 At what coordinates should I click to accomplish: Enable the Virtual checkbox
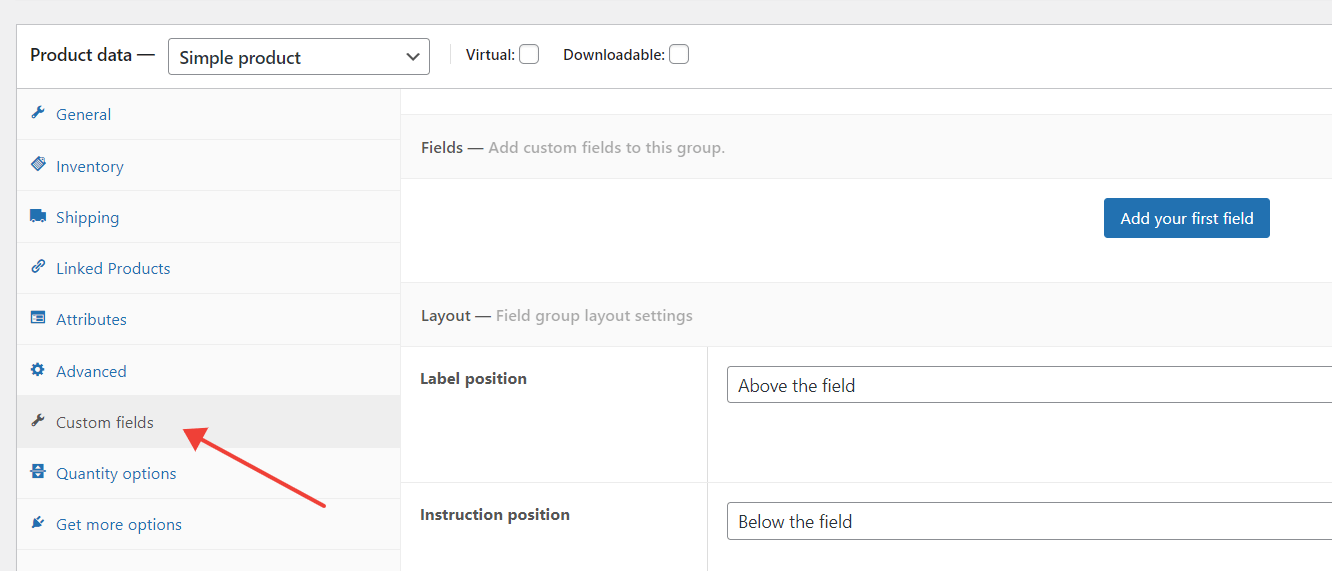[529, 54]
